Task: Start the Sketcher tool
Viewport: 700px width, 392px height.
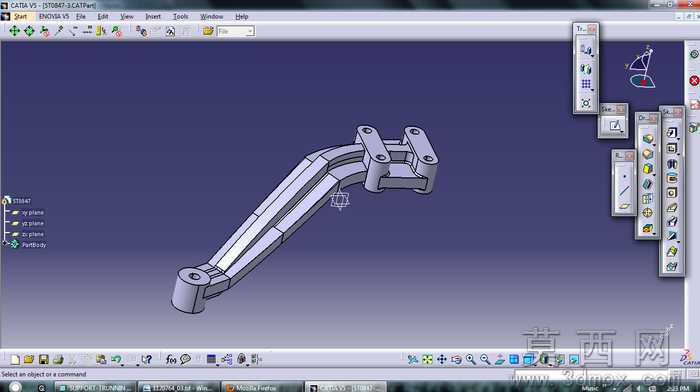Action: [615, 125]
